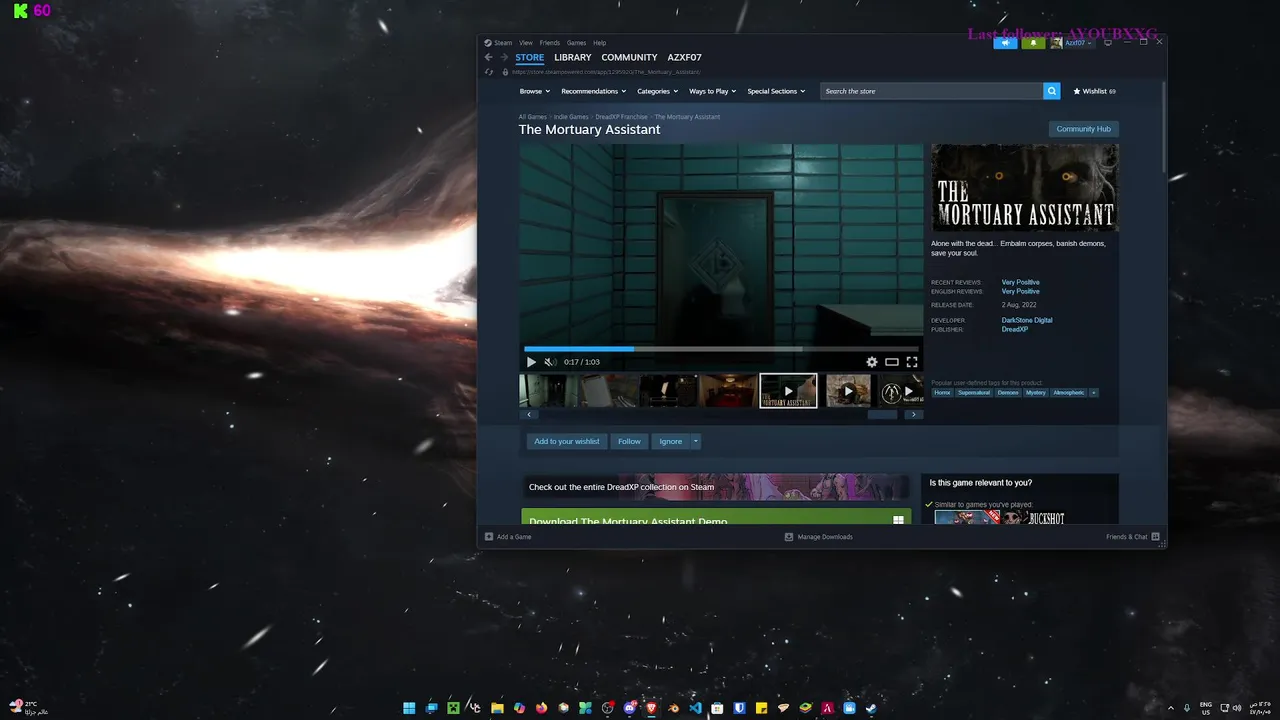
Task: Select the highlighted Mortuary Assistant trailer thumbnail
Action: pyautogui.click(x=788, y=391)
